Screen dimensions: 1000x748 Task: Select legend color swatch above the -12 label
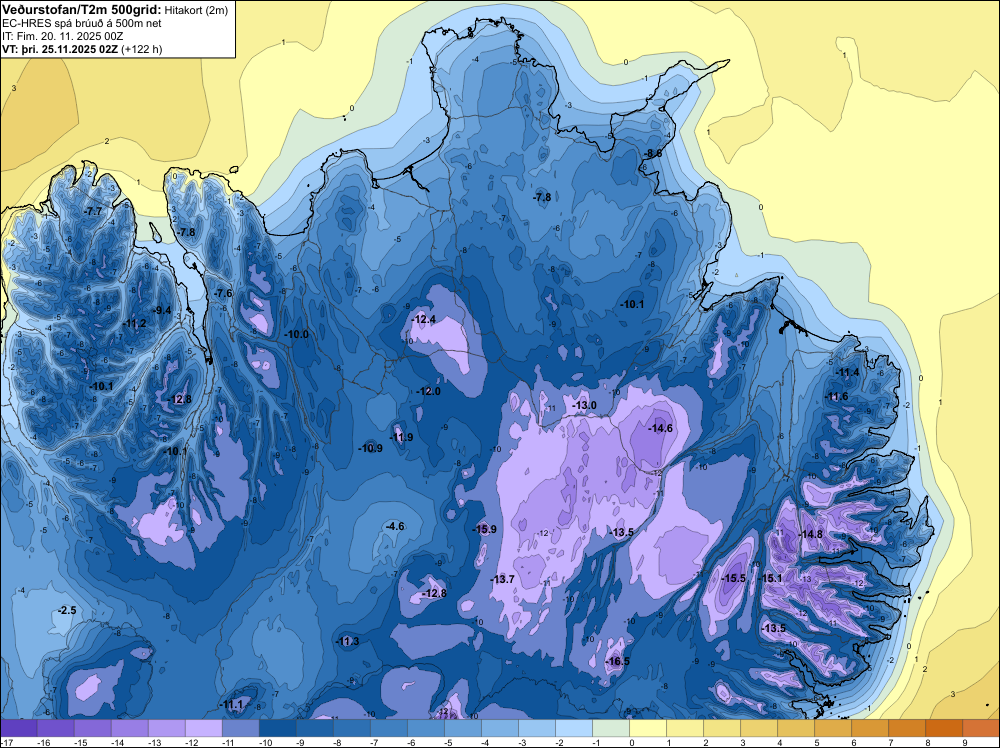(204, 728)
